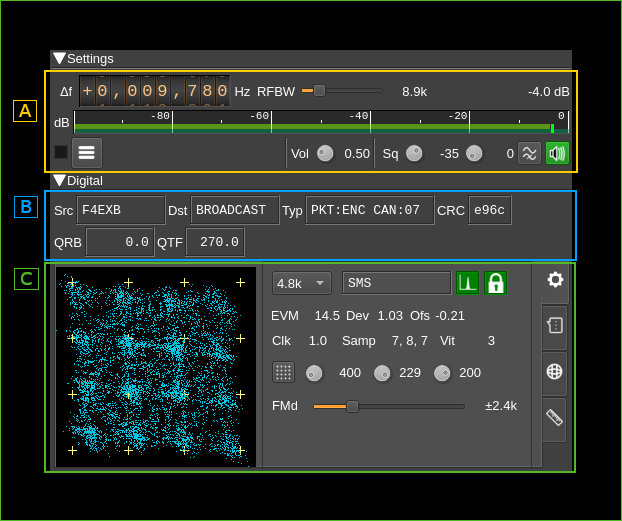Click the QRB distance field 0.0
Image resolution: width=622 pixels, height=521 pixels.
point(120,242)
